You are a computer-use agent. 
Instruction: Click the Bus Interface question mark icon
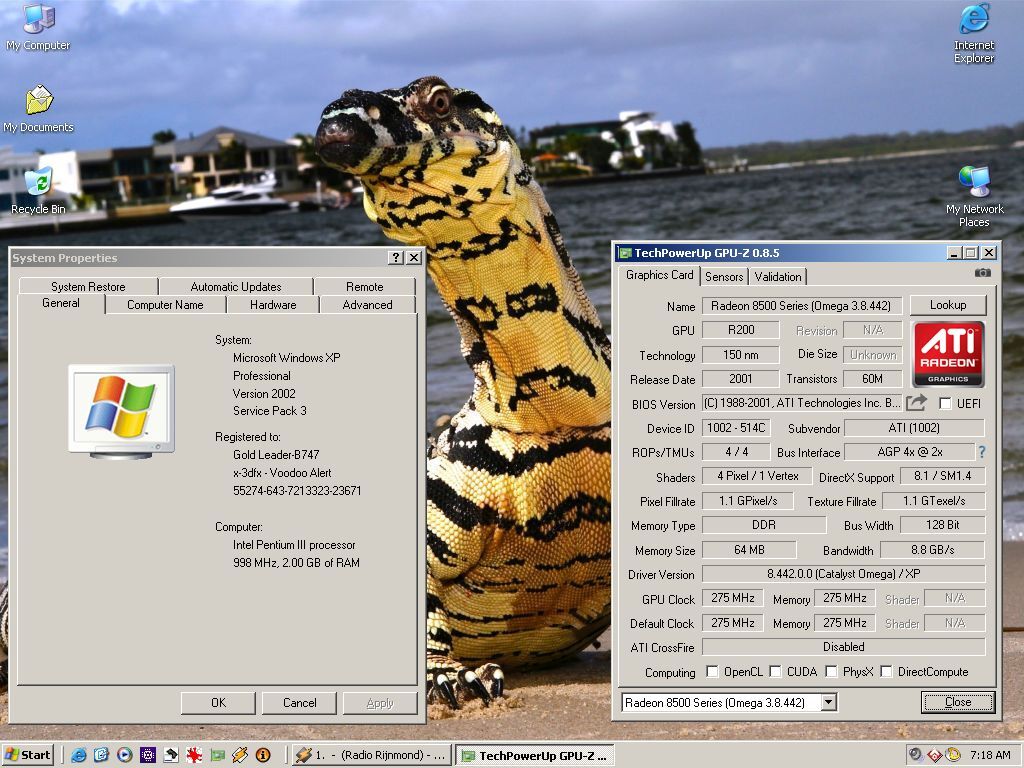pyautogui.click(x=981, y=452)
